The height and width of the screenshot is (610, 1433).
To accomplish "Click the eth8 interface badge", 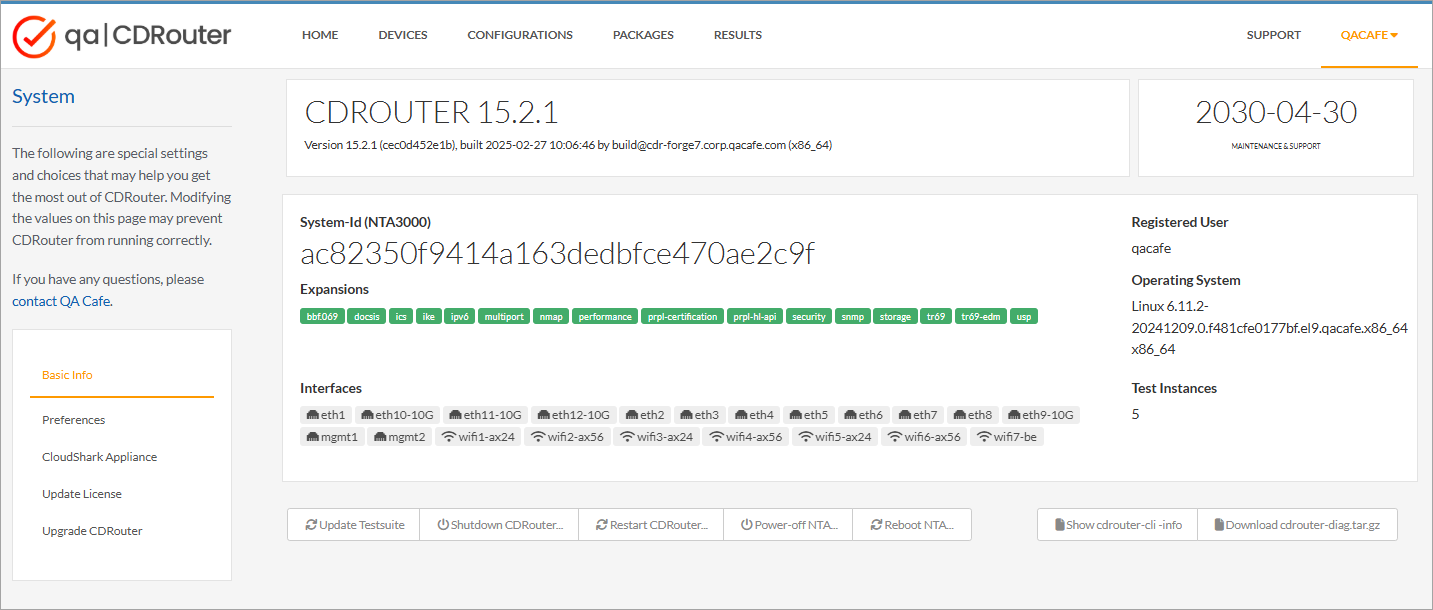I will pyautogui.click(x=972, y=414).
